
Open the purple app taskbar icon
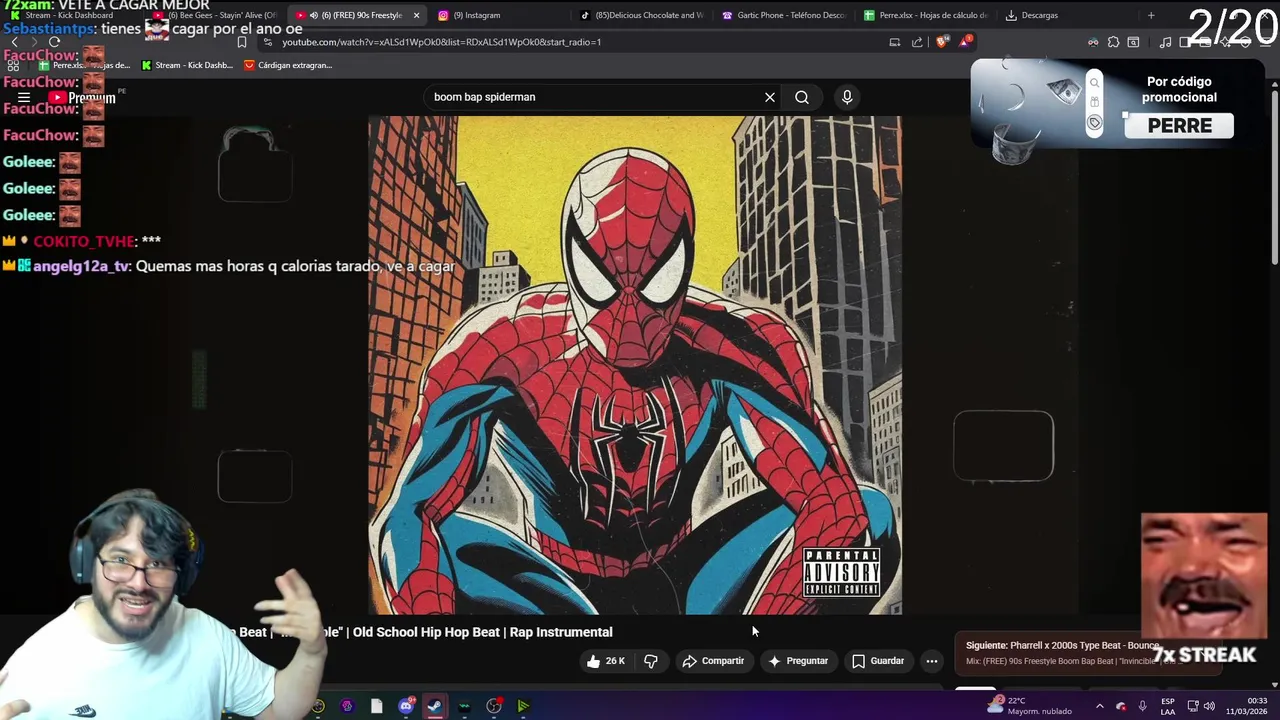[x=347, y=706]
